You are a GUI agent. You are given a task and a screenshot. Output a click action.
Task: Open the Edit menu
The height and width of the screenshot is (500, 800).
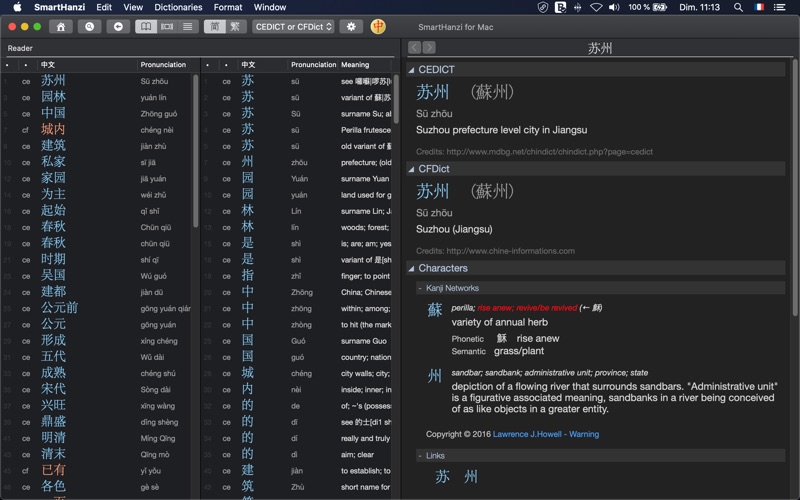pyautogui.click(x=104, y=7)
